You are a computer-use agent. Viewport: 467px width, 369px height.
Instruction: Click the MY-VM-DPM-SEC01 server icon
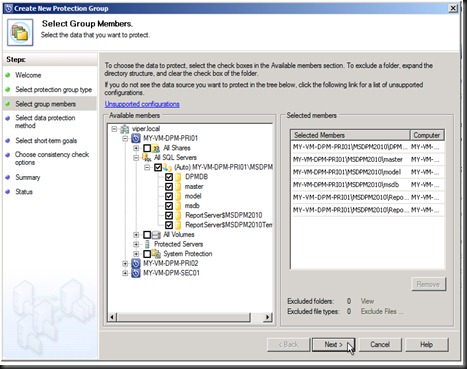[136, 273]
